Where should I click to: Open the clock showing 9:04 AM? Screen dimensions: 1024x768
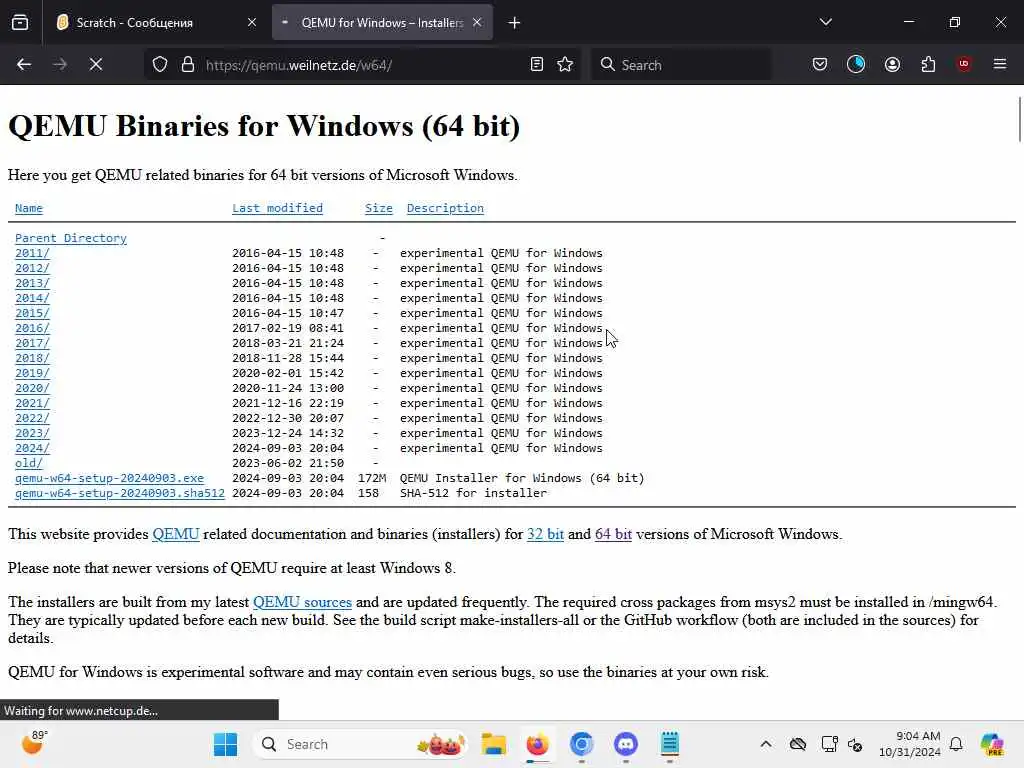click(x=910, y=744)
